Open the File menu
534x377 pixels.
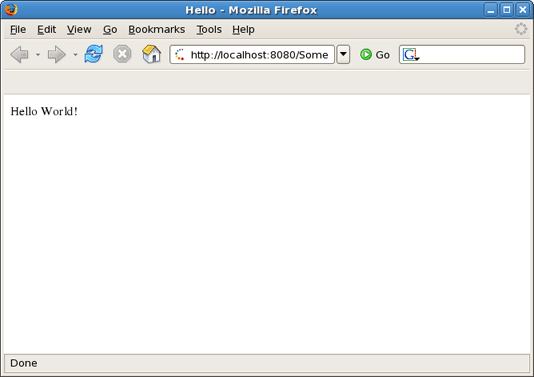pyautogui.click(x=18, y=30)
